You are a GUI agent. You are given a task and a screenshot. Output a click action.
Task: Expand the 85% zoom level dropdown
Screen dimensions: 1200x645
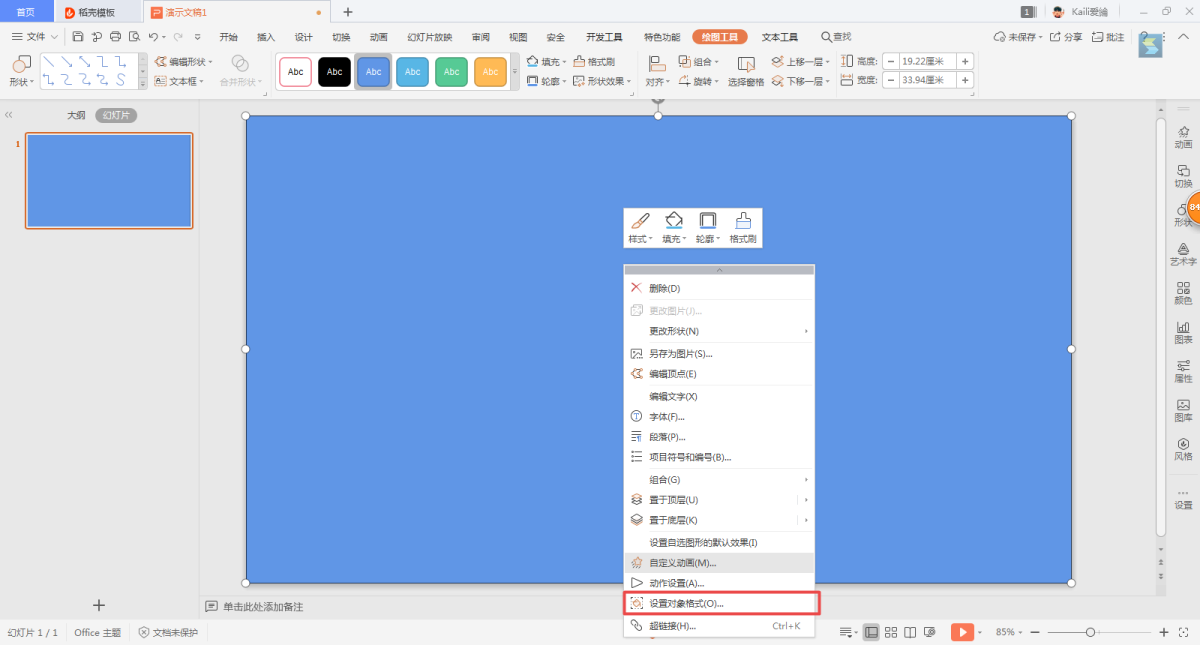[x=1011, y=632]
